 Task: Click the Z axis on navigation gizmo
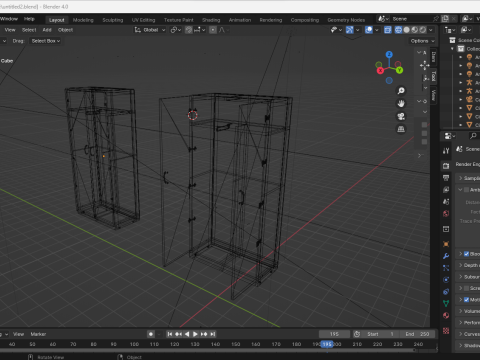click(x=389, y=55)
